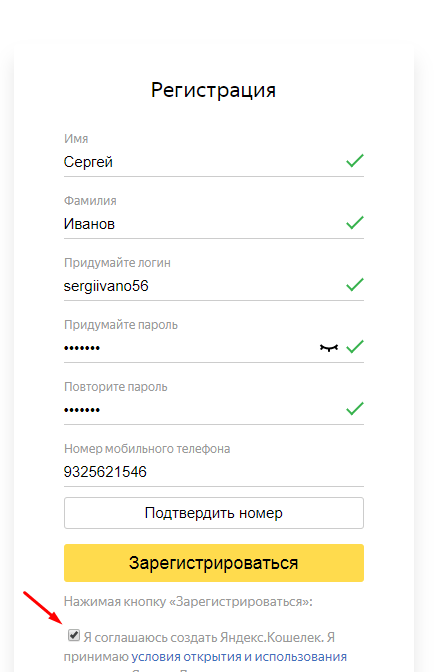
Task: Select the phone number field 9325621546
Action: click(x=214, y=473)
